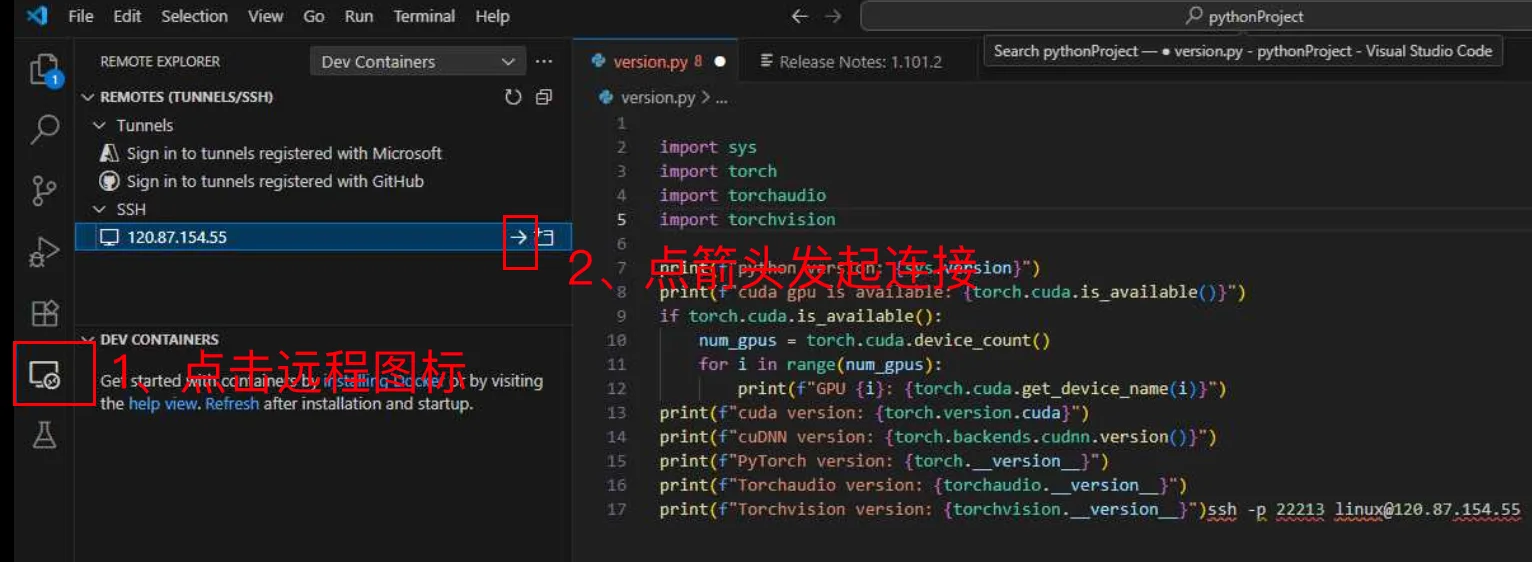Click the Torchaudio version print line
1532x562 pixels.
[923, 485]
